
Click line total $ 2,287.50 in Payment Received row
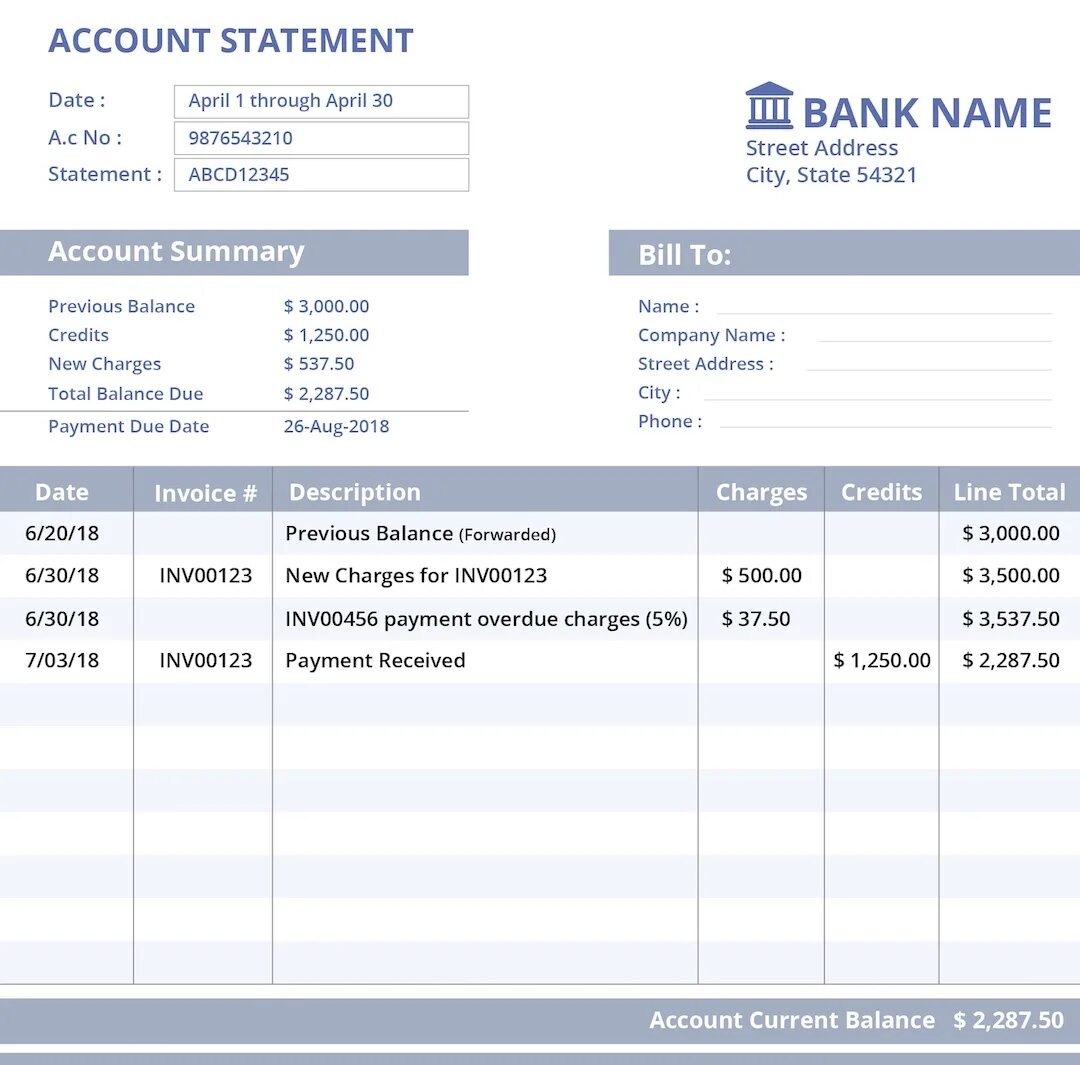tap(1010, 661)
